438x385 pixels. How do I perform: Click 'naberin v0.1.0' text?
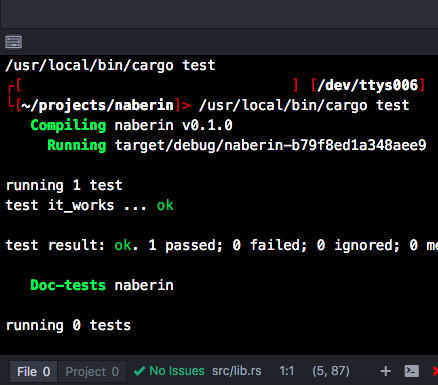(x=173, y=125)
